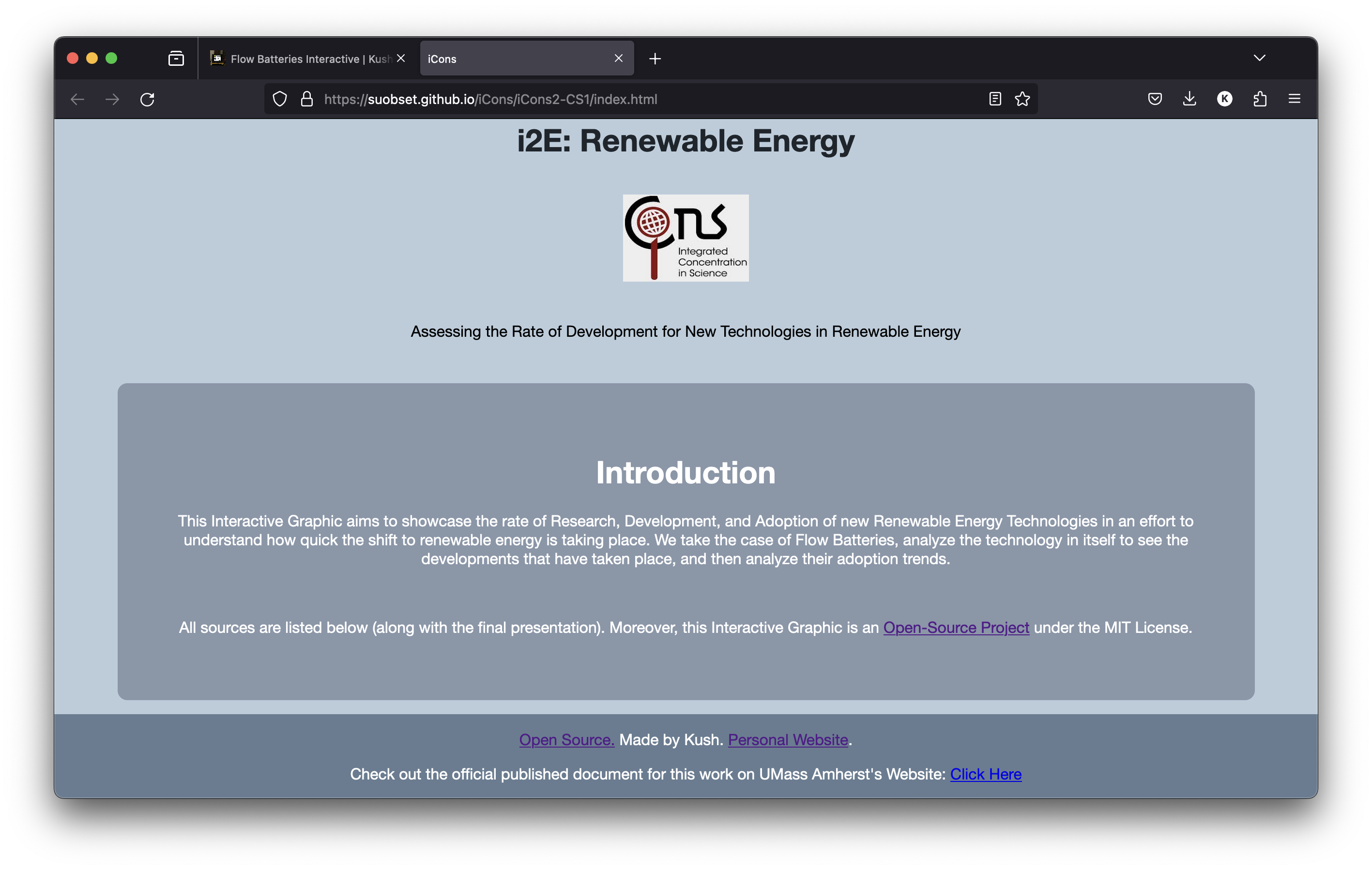The width and height of the screenshot is (1372, 870).
Task: Click the yellow minimize window button
Action: pyautogui.click(x=91, y=58)
